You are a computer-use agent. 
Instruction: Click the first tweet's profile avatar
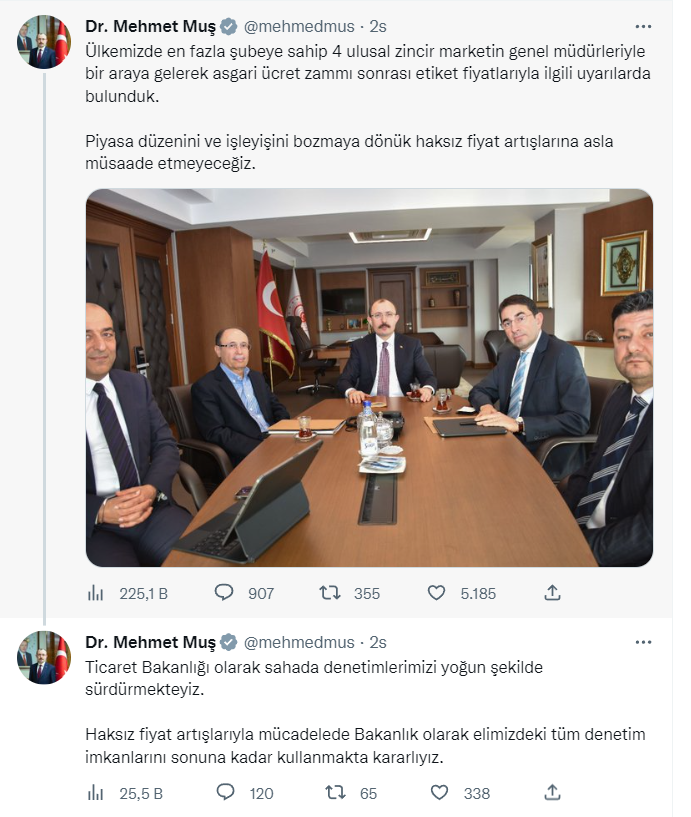point(44,42)
